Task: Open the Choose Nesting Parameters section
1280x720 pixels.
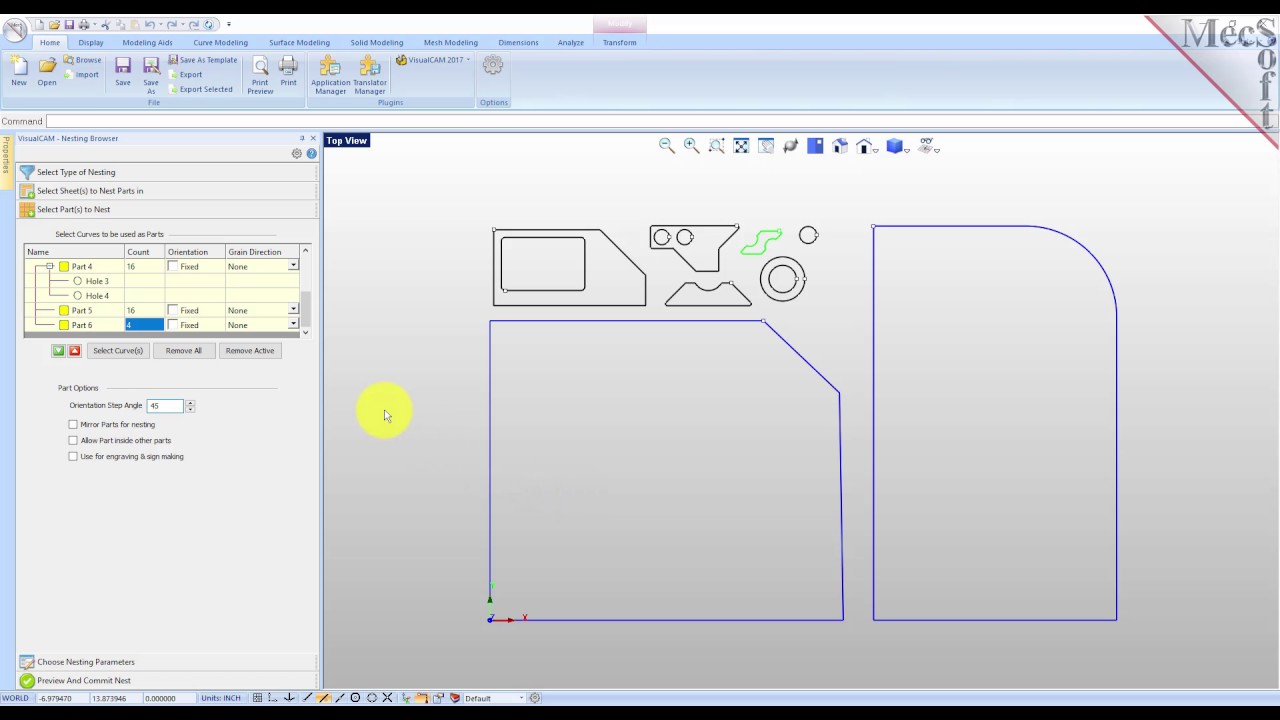Action: point(166,662)
